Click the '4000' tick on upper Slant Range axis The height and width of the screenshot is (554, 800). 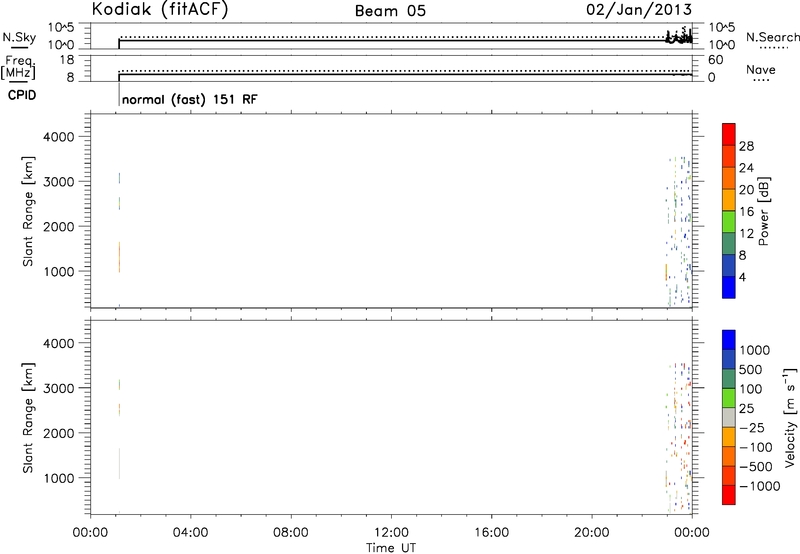[x=59, y=137]
